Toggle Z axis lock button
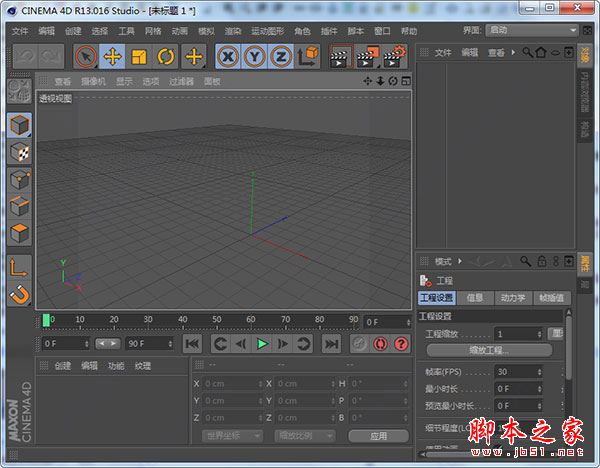This screenshot has width=600, height=468. (x=281, y=57)
